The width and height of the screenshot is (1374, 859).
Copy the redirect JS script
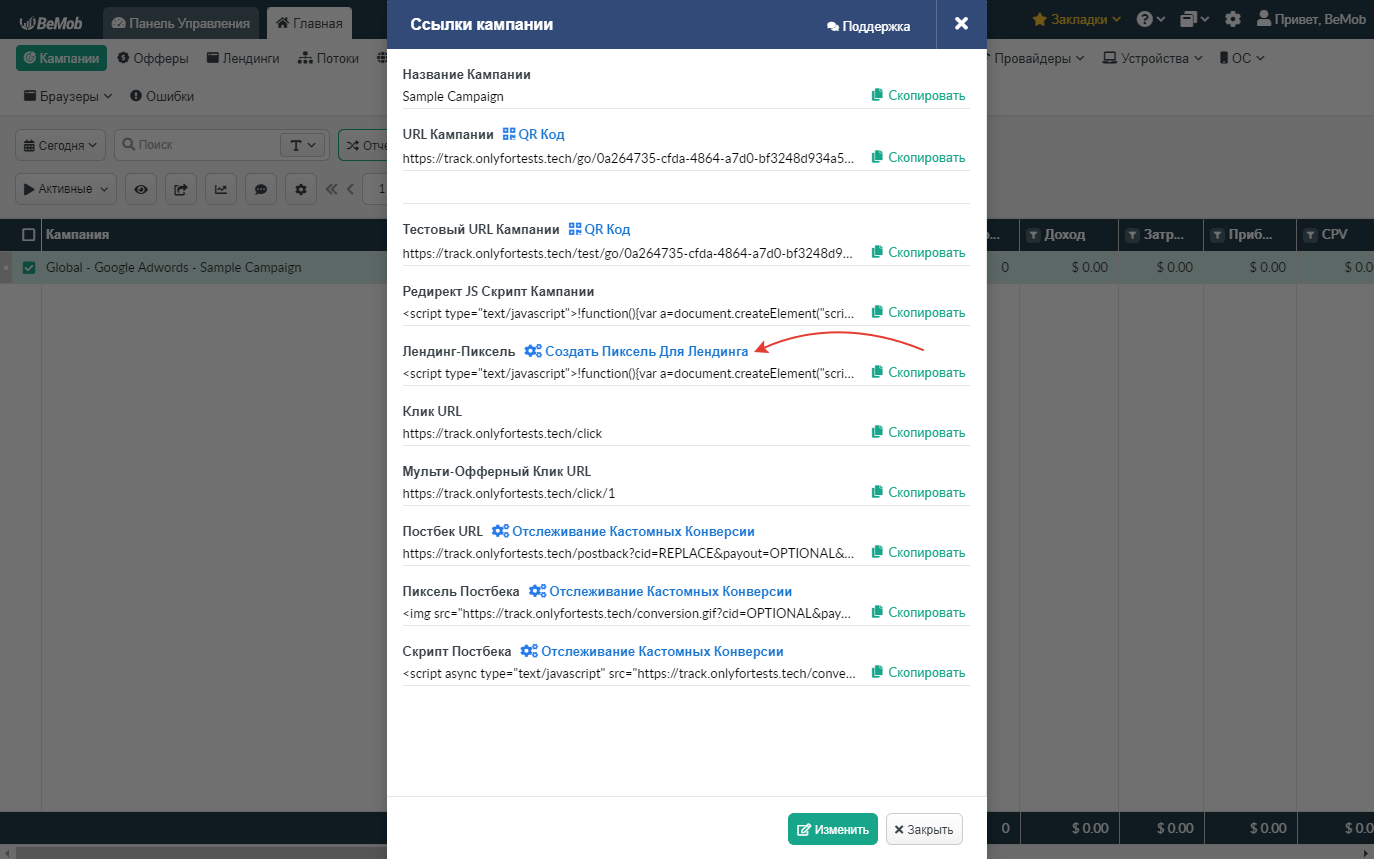pos(918,312)
